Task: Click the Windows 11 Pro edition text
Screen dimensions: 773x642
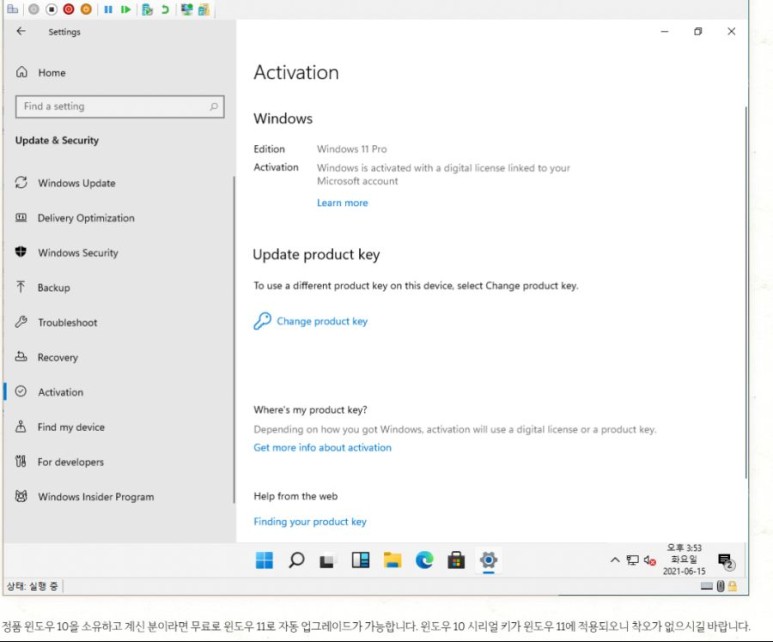Action: pos(351,149)
